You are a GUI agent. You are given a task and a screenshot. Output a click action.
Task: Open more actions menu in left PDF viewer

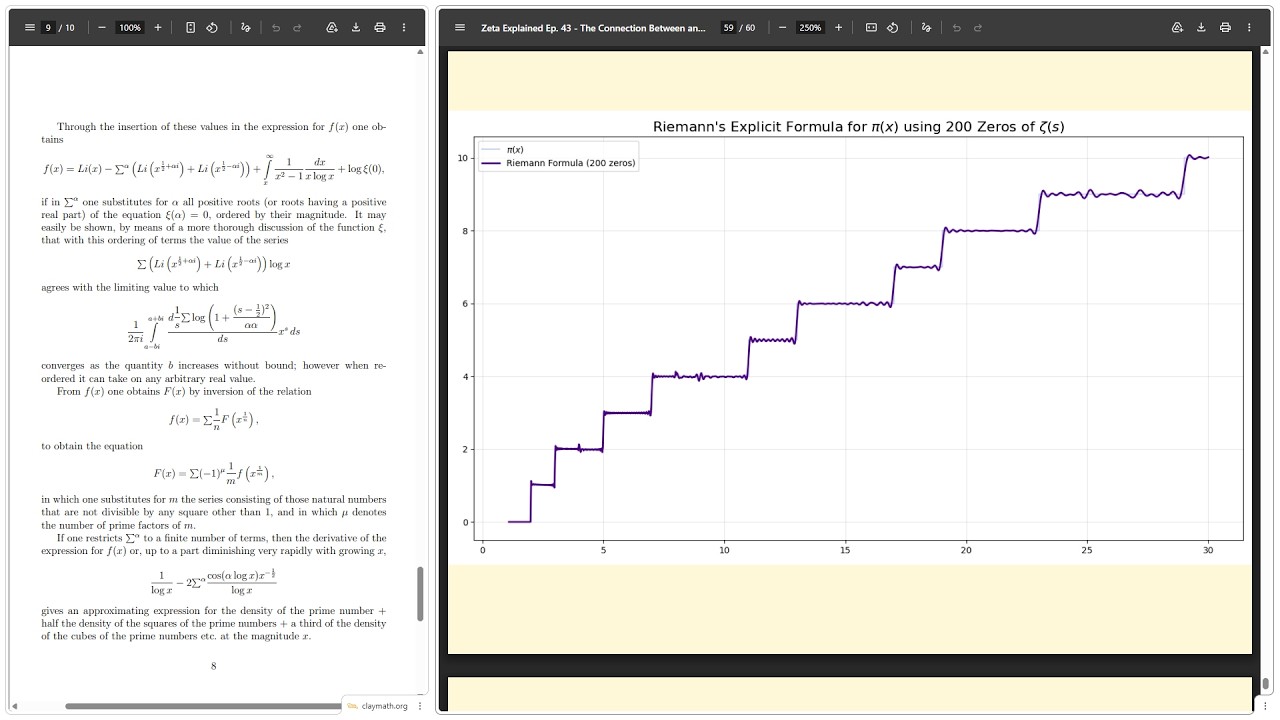[x=404, y=27]
